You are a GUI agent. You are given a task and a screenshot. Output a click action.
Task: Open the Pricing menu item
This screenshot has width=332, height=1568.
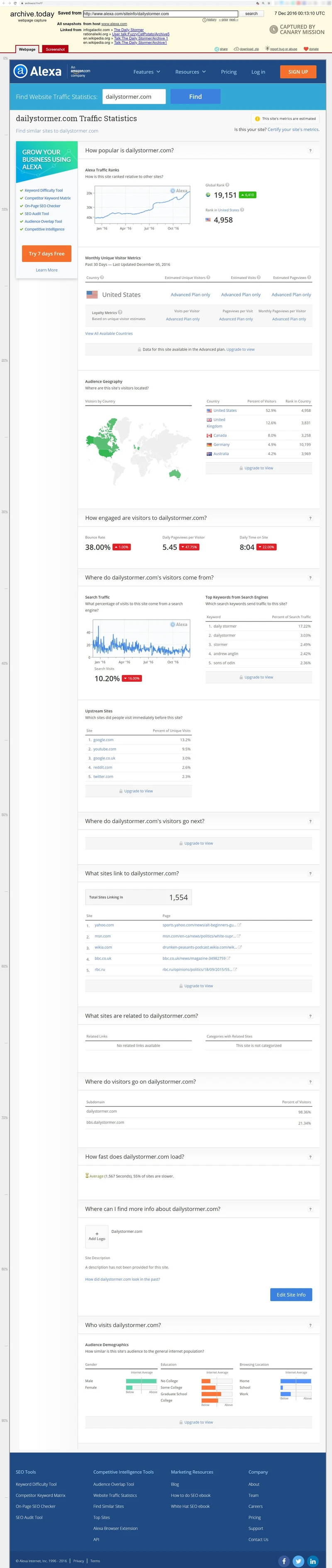point(229,72)
